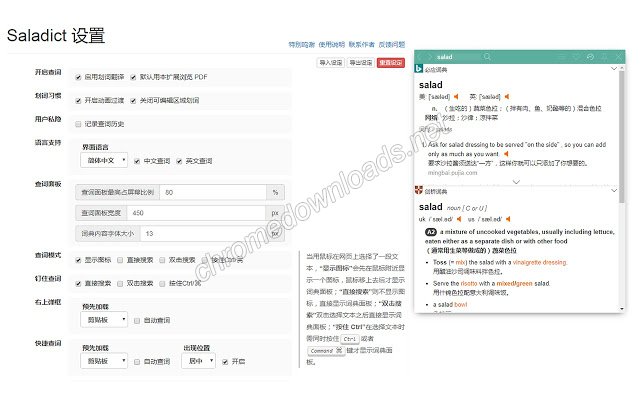The height and width of the screenshot is (400, 640).
Task: Collapse the Cambridge dictionary section chevron
Action: tap(613, 190)
